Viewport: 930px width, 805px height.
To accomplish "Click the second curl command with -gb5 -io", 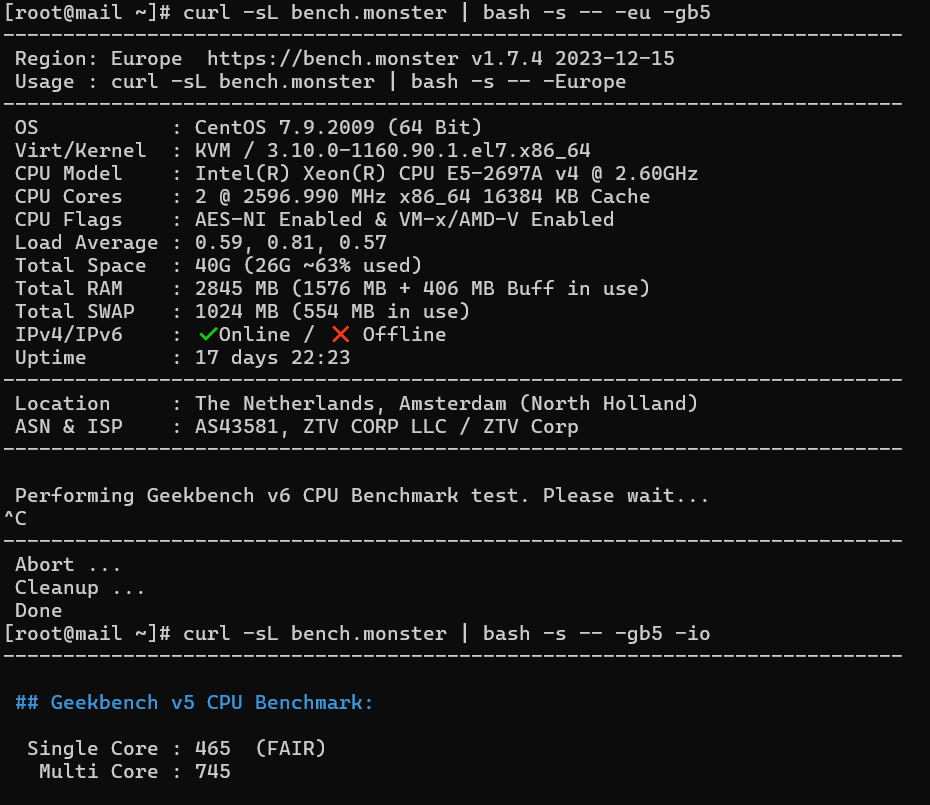I will coord(447,634).
